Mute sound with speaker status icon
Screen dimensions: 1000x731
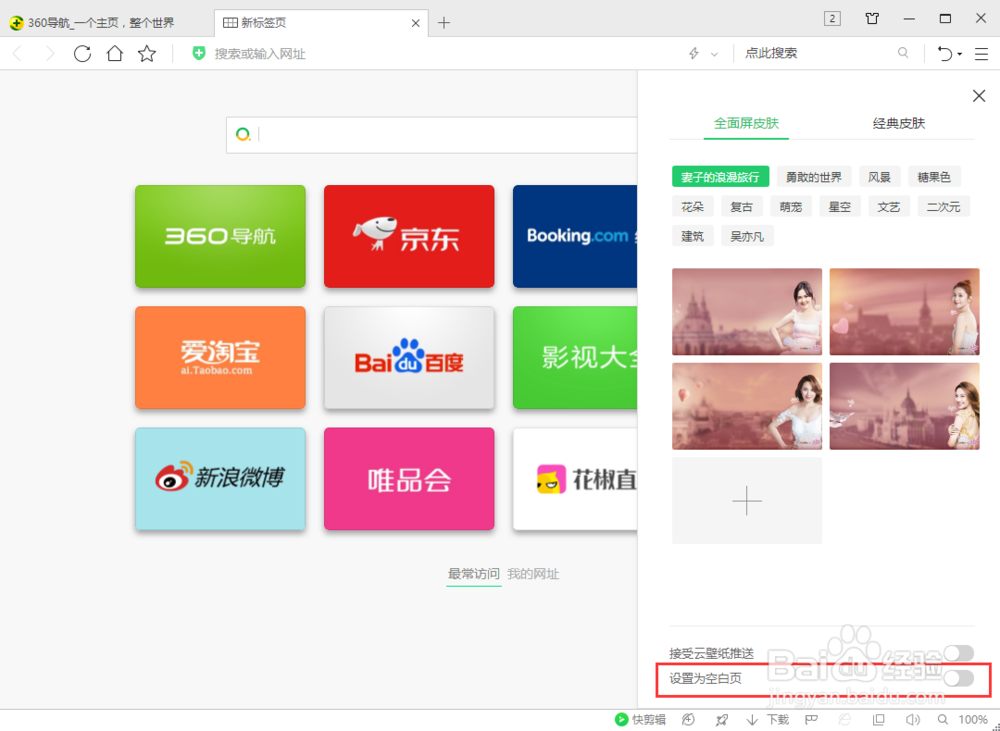click(913, 720)
